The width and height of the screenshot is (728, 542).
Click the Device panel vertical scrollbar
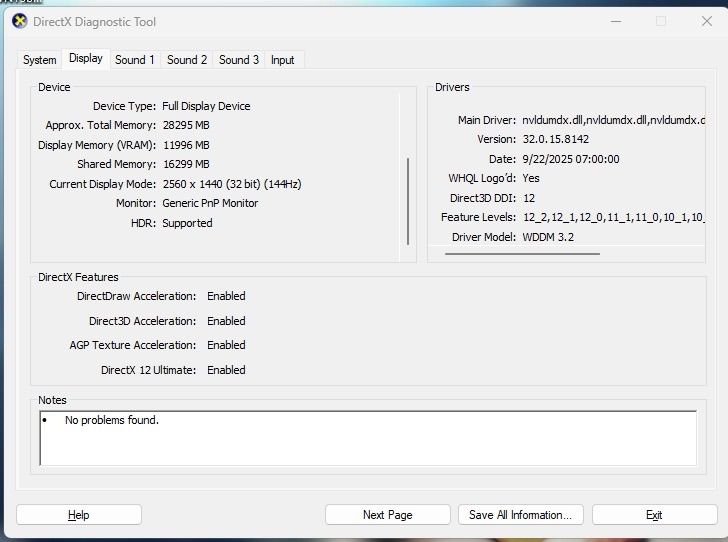coord(407,200)
